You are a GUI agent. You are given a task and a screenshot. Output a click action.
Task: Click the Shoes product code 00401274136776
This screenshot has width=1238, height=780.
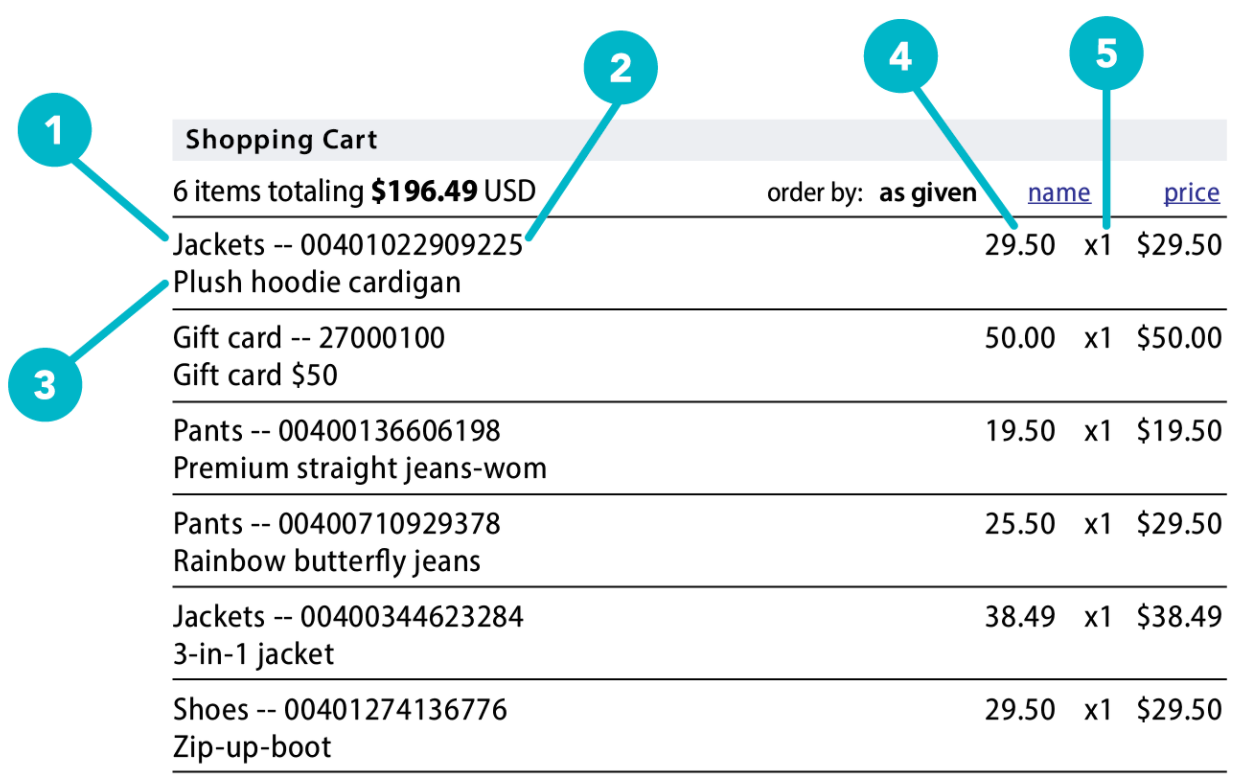click(396, 710)
